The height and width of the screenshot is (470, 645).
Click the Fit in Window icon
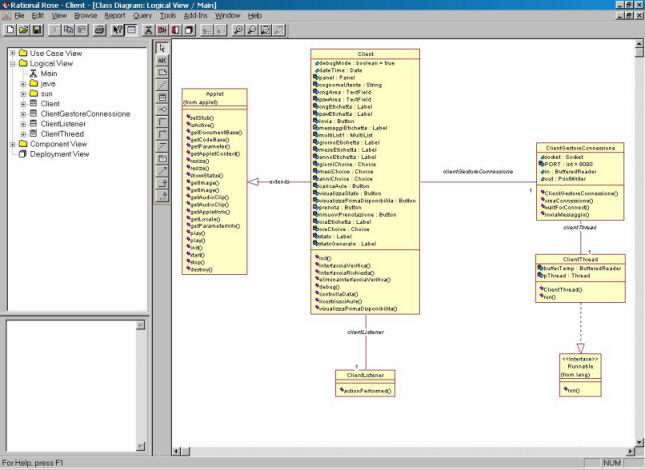tap(265, 30)
